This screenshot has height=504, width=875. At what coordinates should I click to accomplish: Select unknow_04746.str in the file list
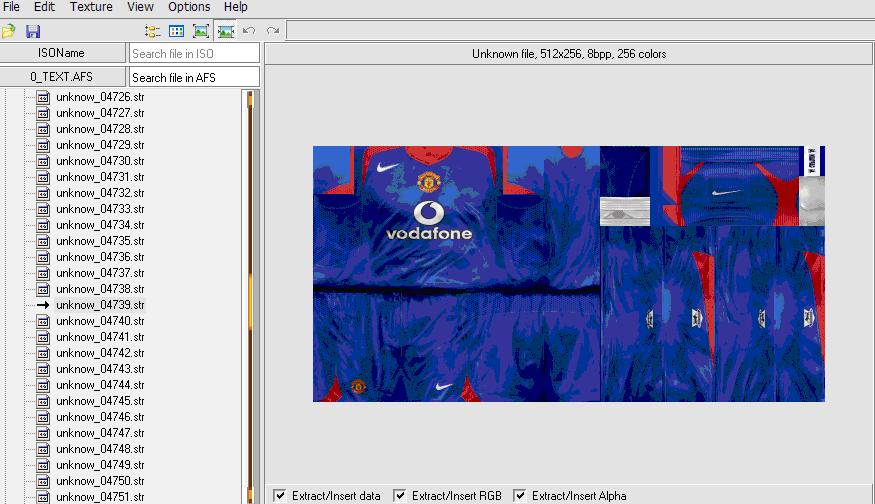tap(100, 417)
